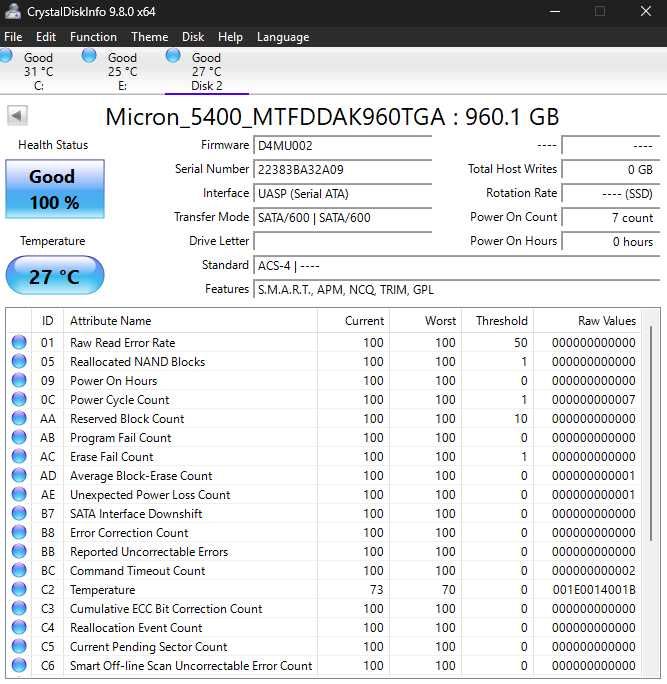Click status icon of Cumulative ECC Bit Correction

pos(19,608)
